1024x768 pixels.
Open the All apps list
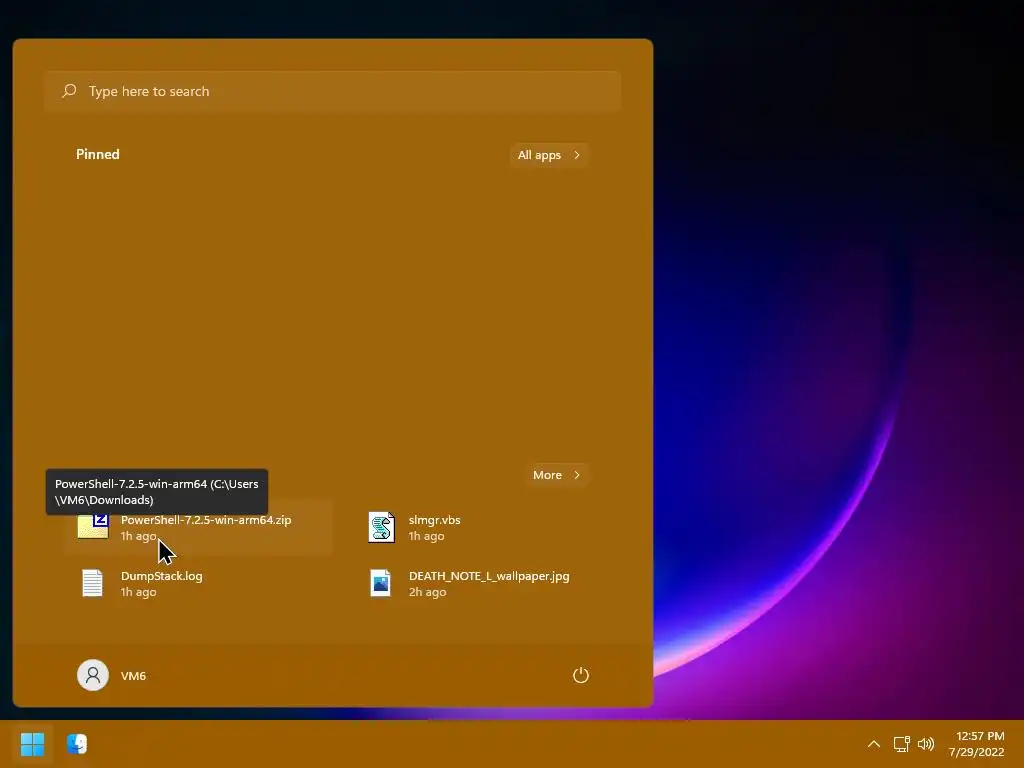[x=549, y=155]
